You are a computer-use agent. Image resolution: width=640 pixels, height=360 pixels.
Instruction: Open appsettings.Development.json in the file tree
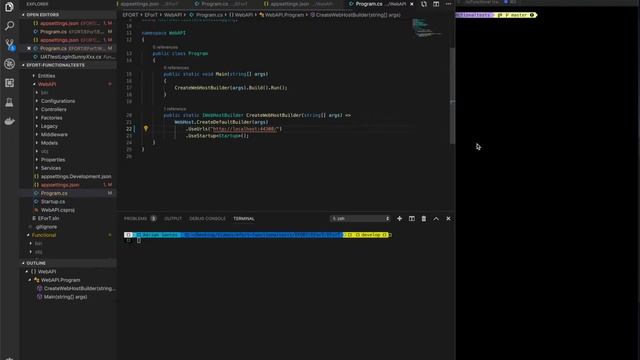click(76, 176)
